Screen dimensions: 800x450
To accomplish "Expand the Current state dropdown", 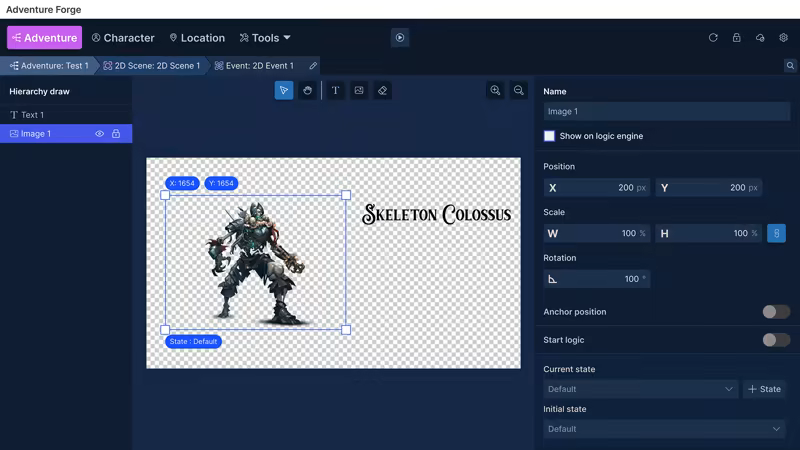I will pyautogui.click(x=640, y=389).
